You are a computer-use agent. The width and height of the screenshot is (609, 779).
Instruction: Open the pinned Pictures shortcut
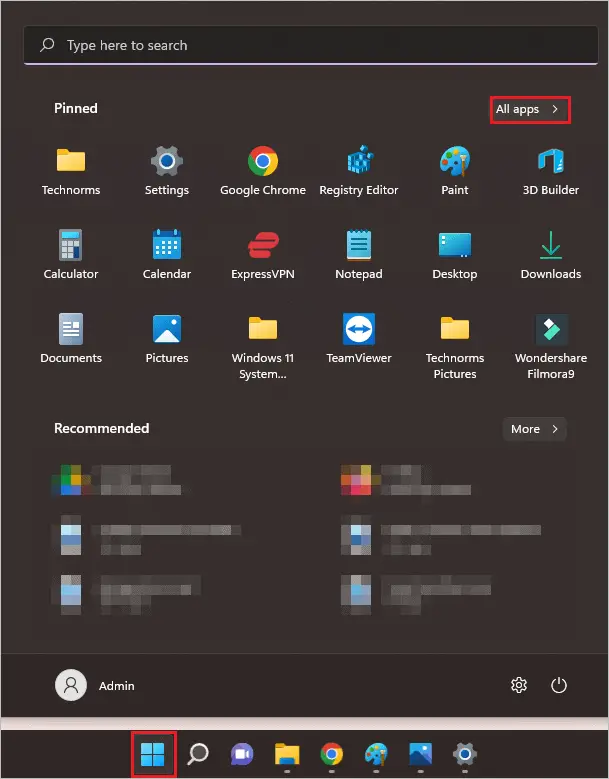[x=166, y=339]
